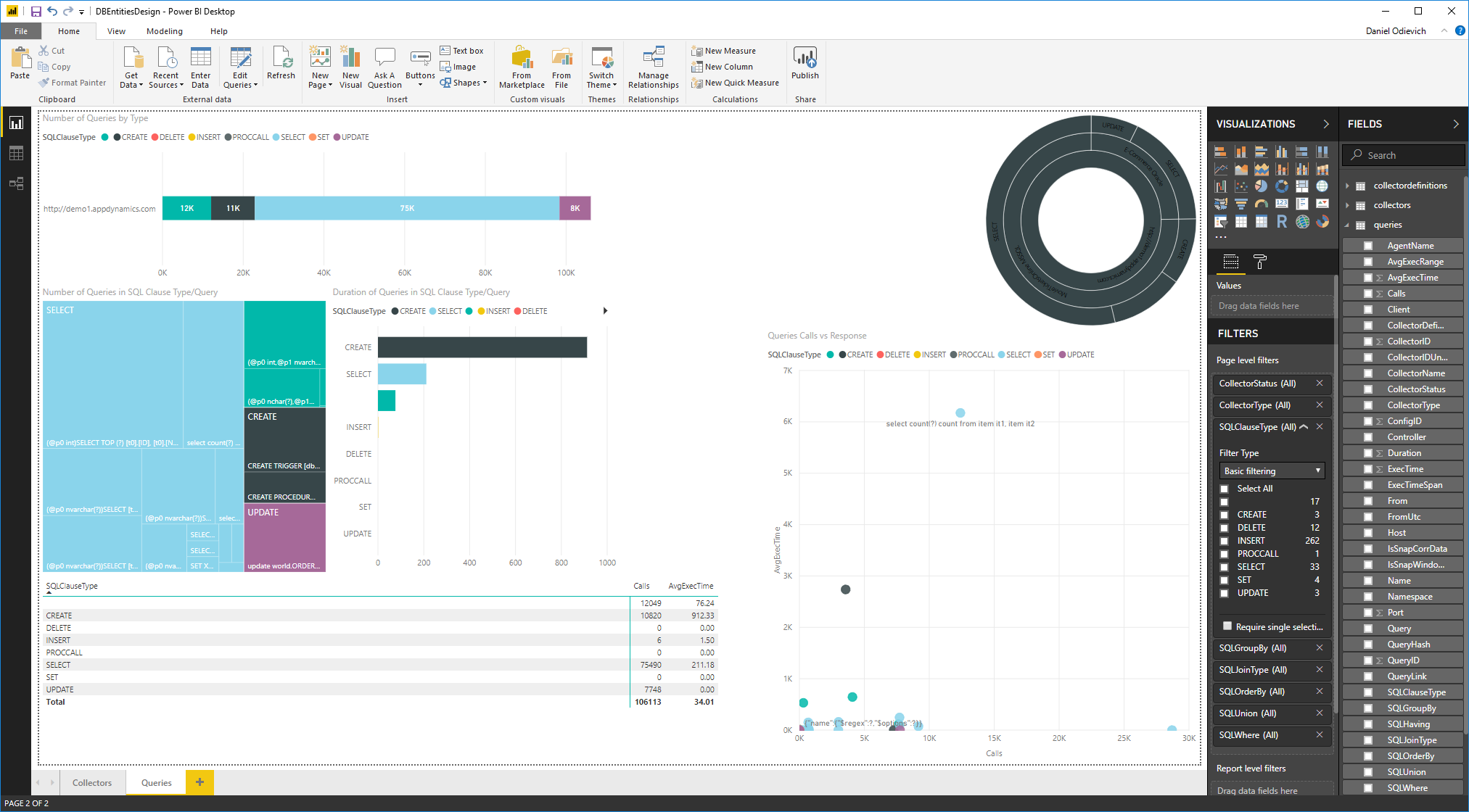1469x812 pixels.
Task: Click the purple 8K bar segment
Action: click(575, 208)
